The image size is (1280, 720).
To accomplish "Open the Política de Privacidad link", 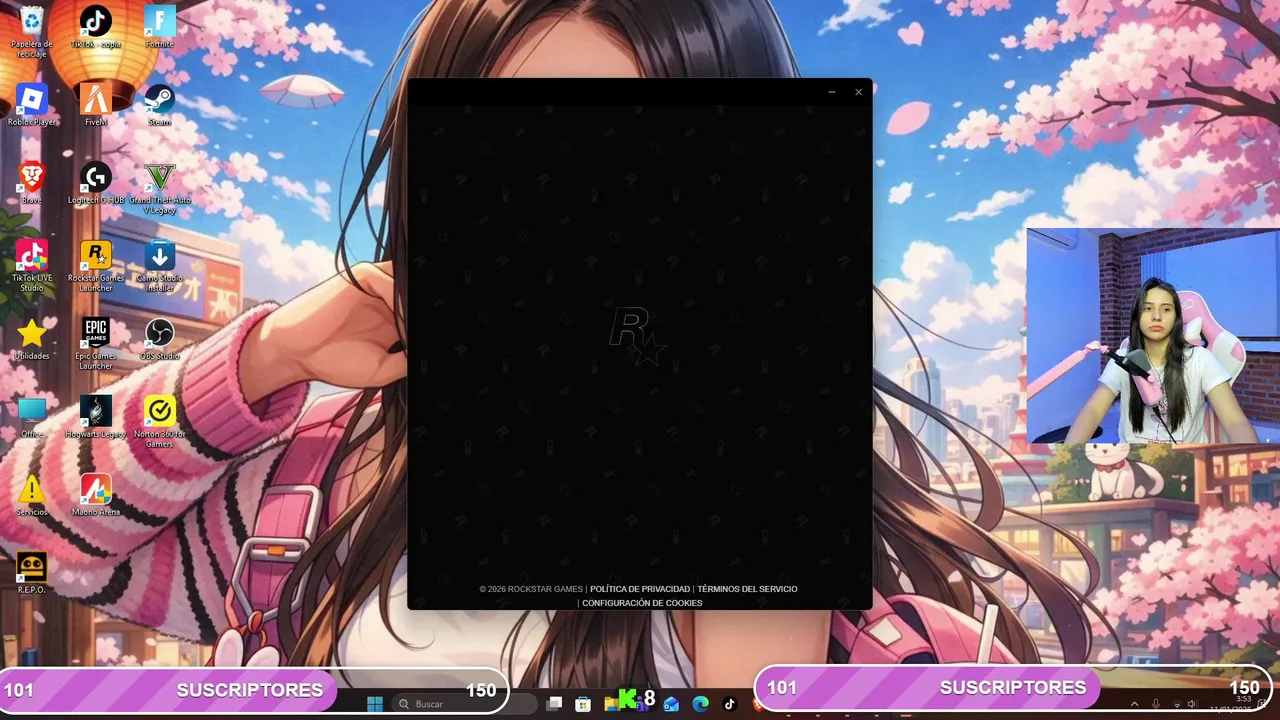I will (640, 589).
